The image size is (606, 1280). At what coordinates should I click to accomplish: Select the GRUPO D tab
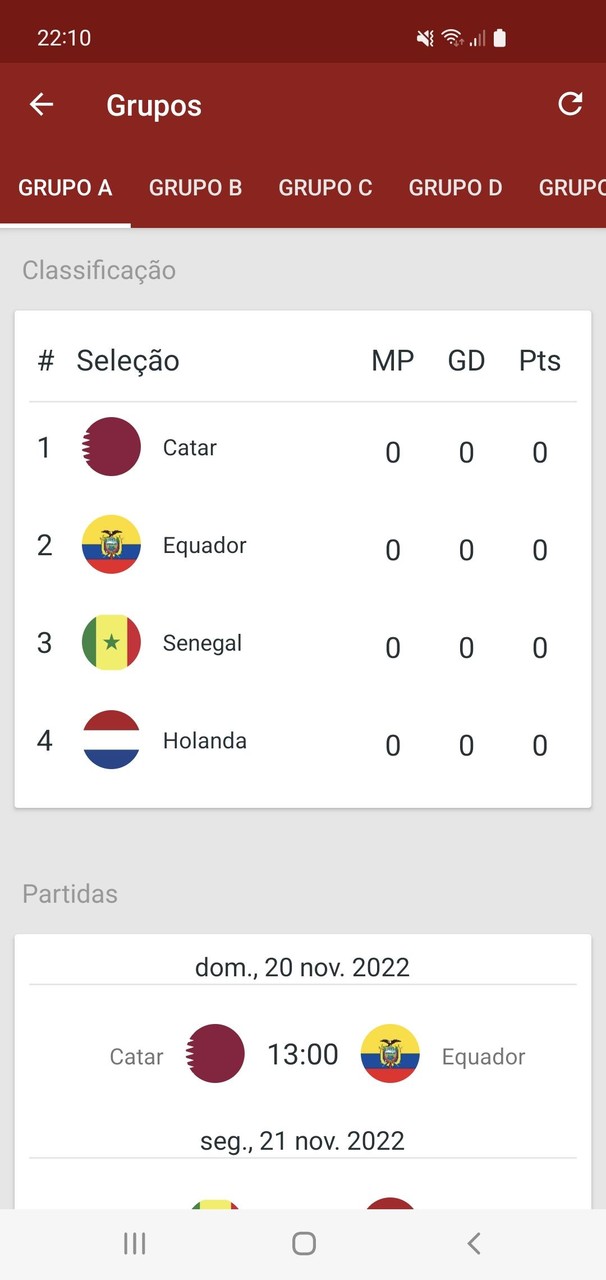click(455, 187)
